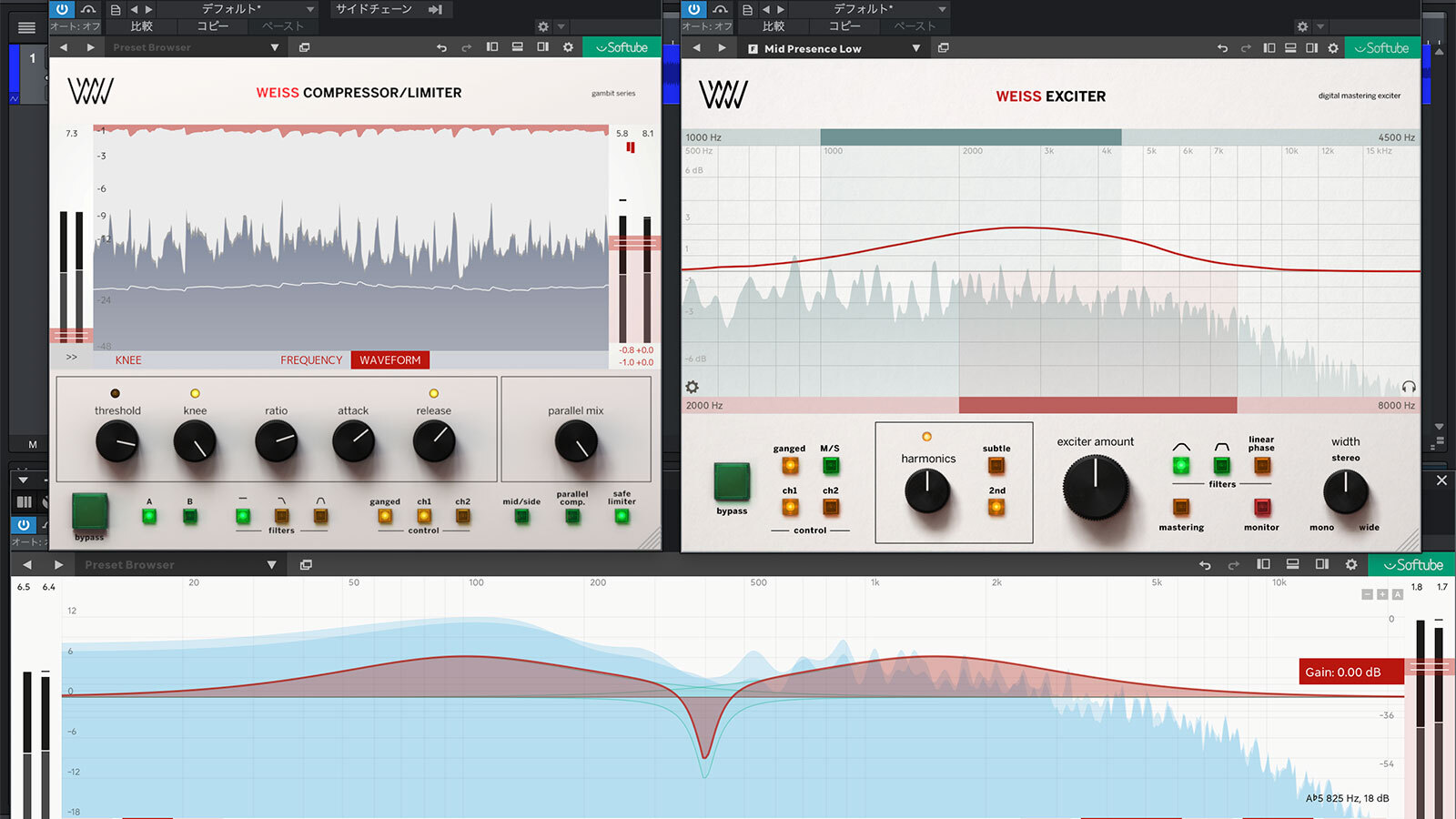The height and width of the screenshot is (819, 1456).
Task: Click compressor threshold knob
Action: click(117, 443)
